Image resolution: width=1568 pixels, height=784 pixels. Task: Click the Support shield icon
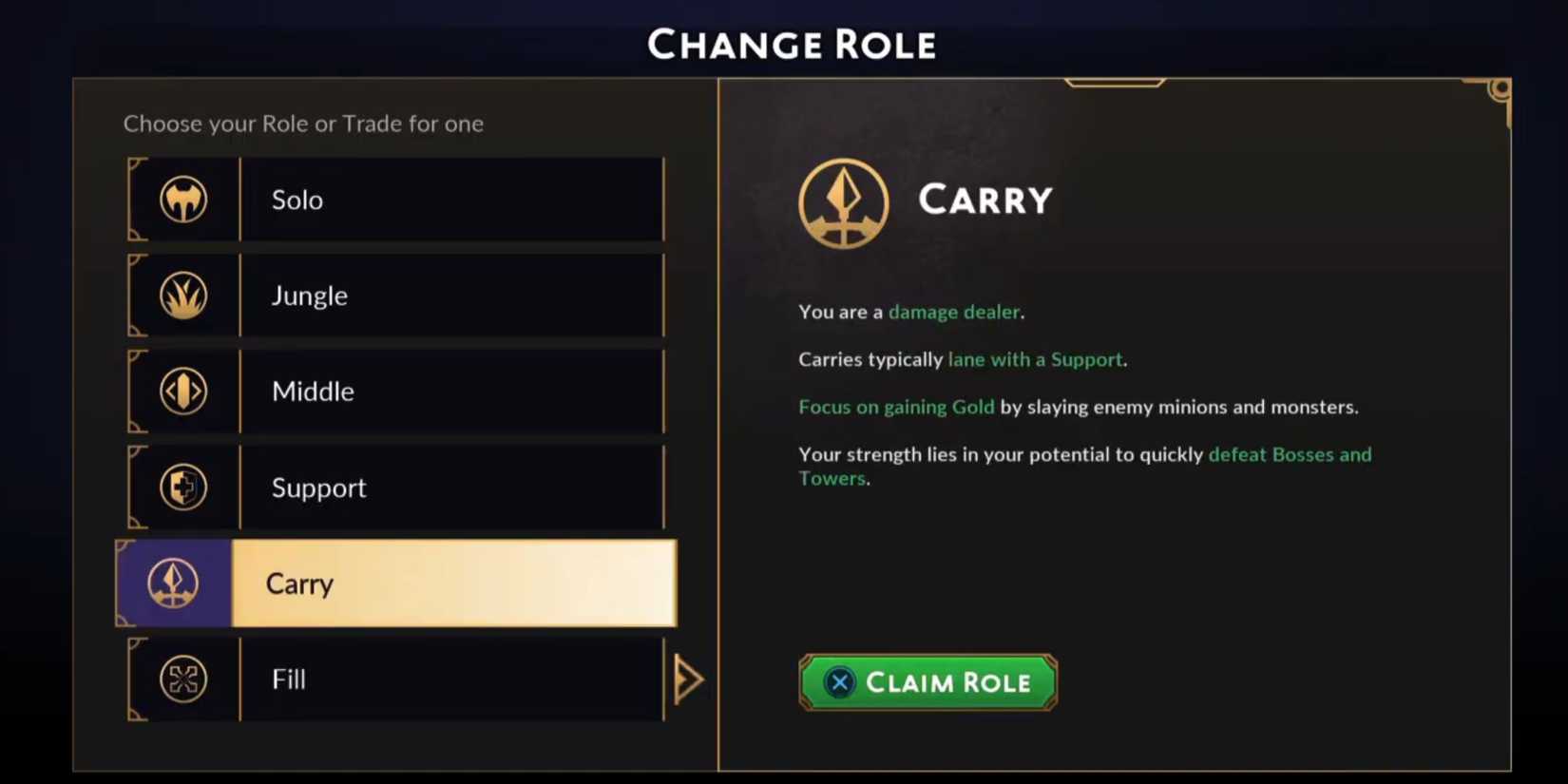pyautogui.click(x=182, y=488)
